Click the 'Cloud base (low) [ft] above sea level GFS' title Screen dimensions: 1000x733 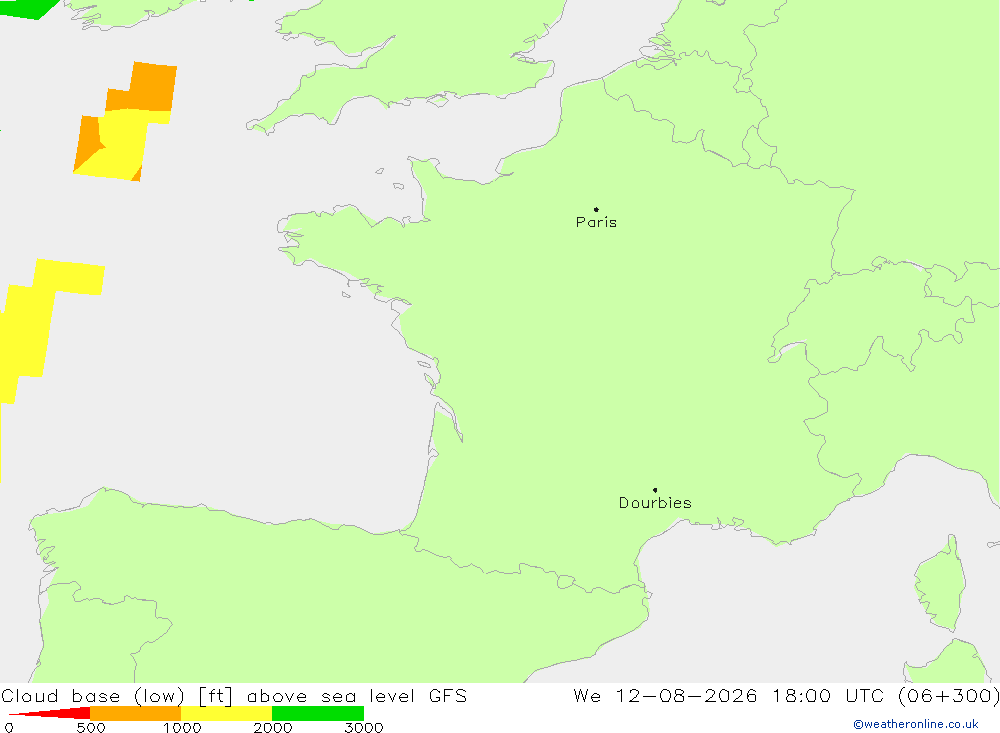pyautogui.click(x=234, y=696)
